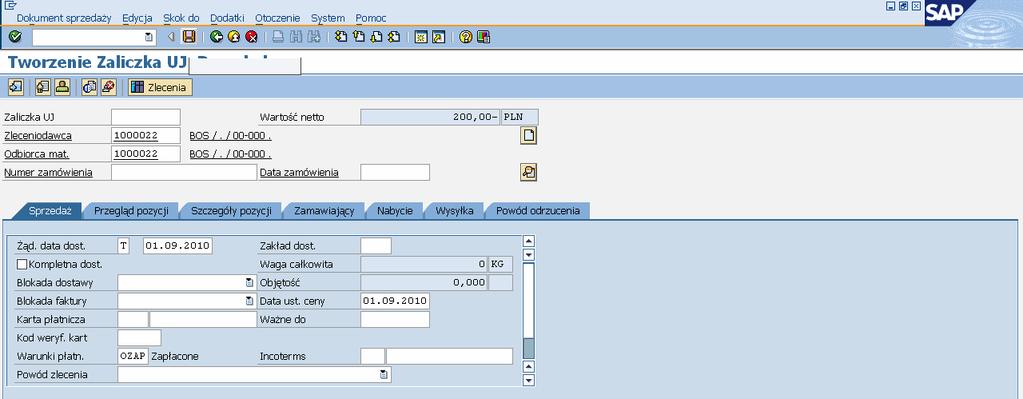The width and height of the screenshot is (1023, 399).
Task: Open the SAP window menu icon top-left
Action: coord(9,5)
